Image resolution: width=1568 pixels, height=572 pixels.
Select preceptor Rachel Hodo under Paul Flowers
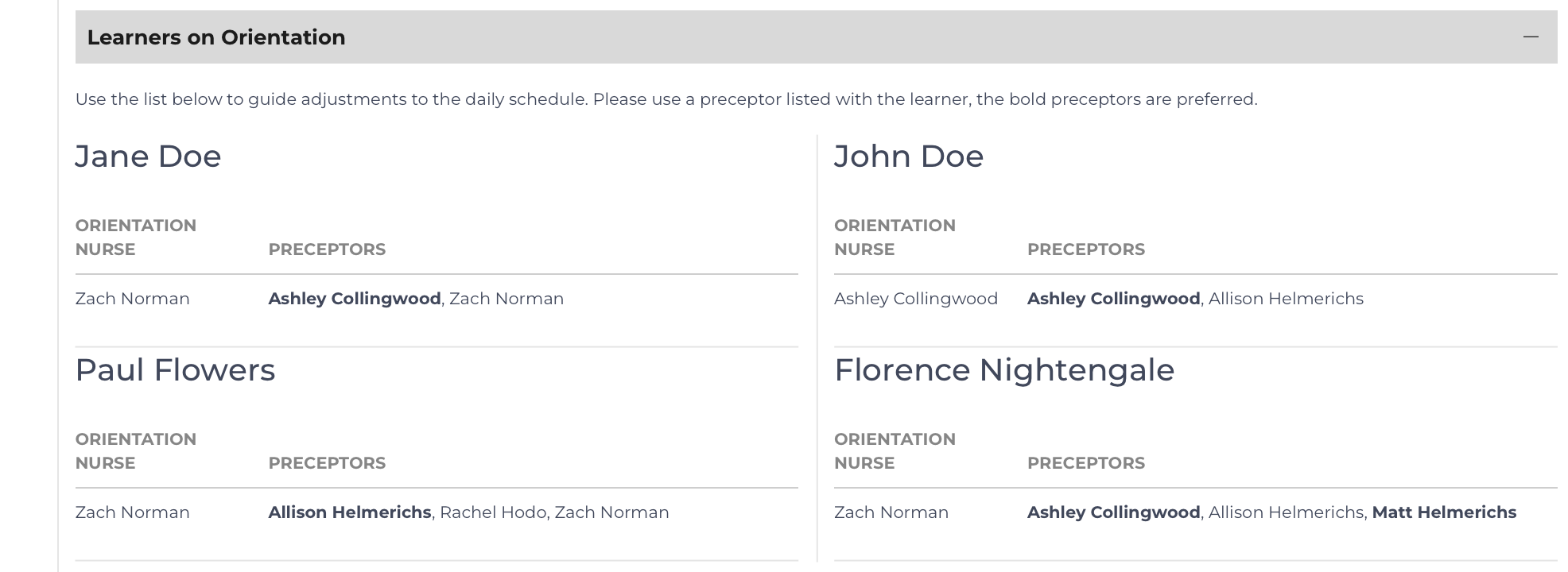coord(493,512)
